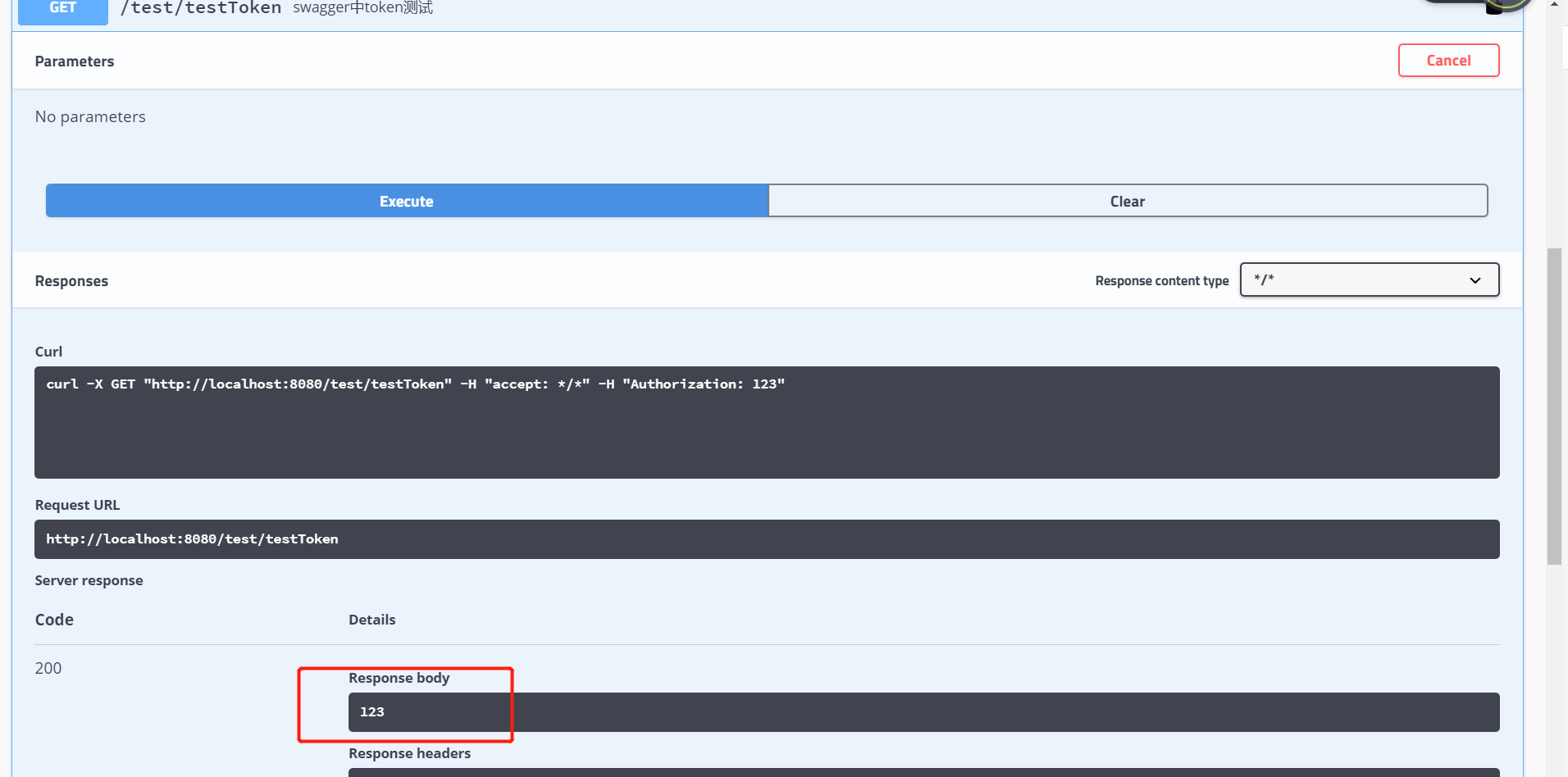Click the GET method badge
This screenshot has width=1568, height=777.
63,10
